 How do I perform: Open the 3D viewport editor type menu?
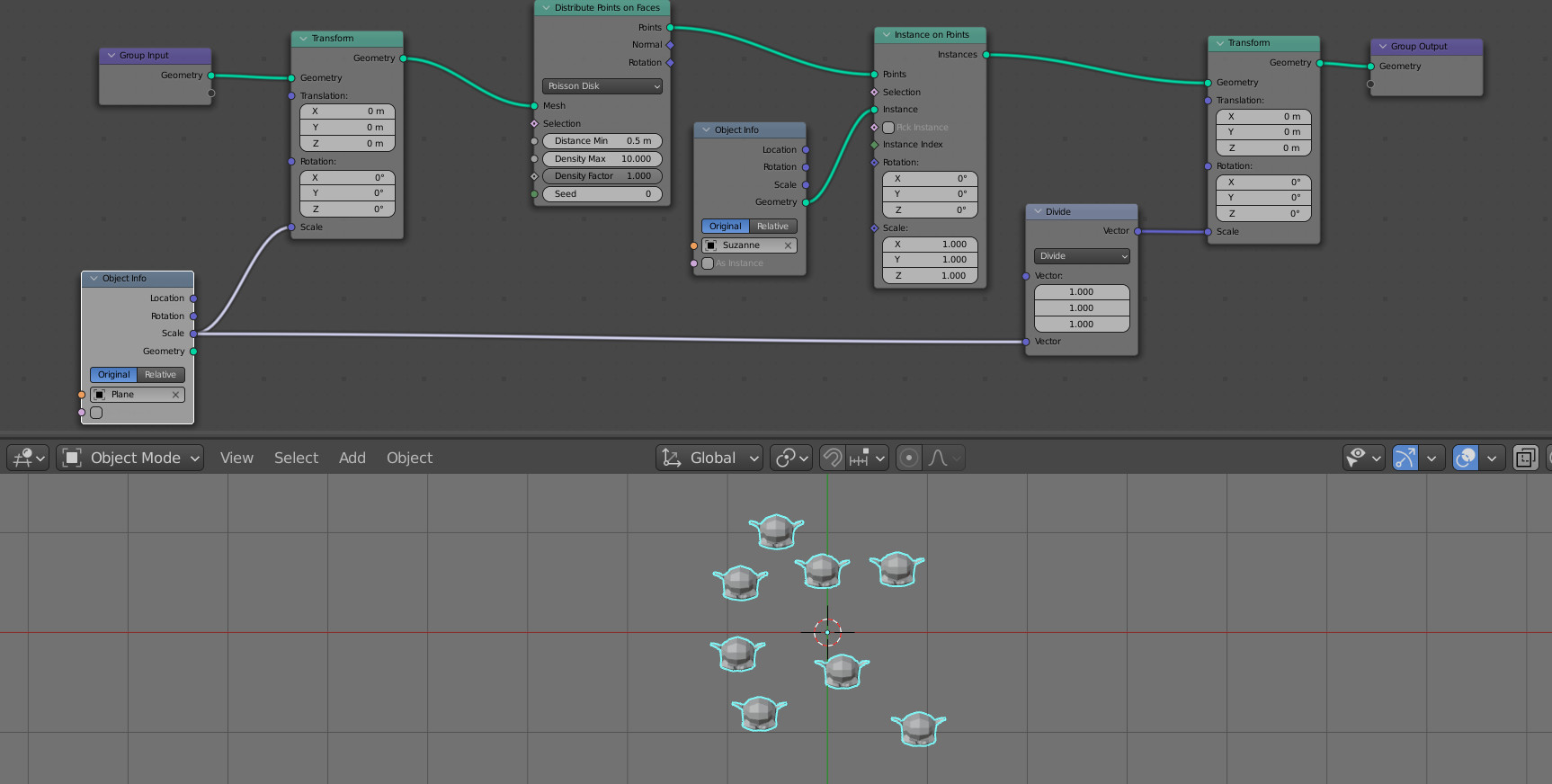28,458
